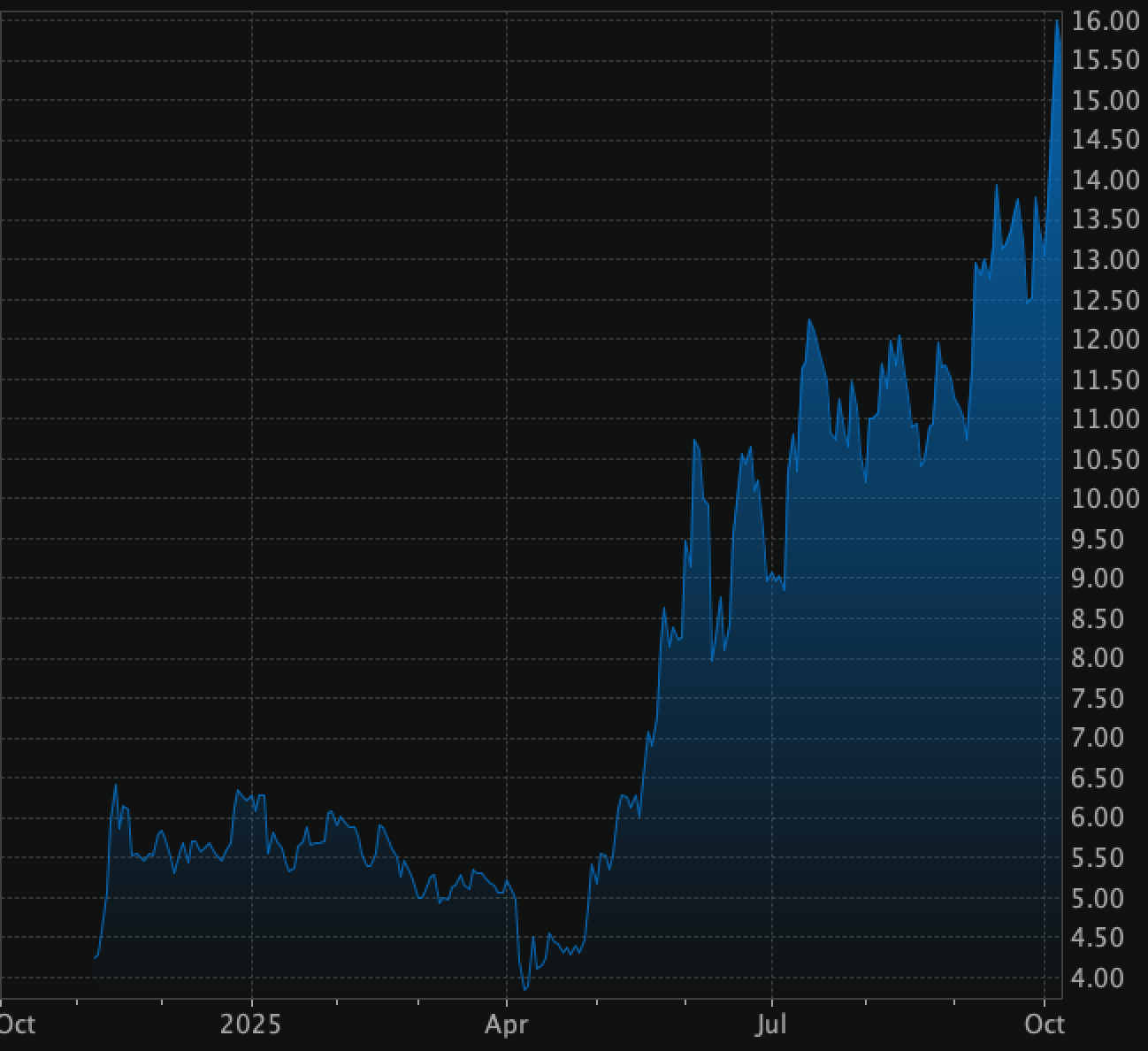Select the Apr date axis label
The image size is (1148, 1051).
[506, 1025]
